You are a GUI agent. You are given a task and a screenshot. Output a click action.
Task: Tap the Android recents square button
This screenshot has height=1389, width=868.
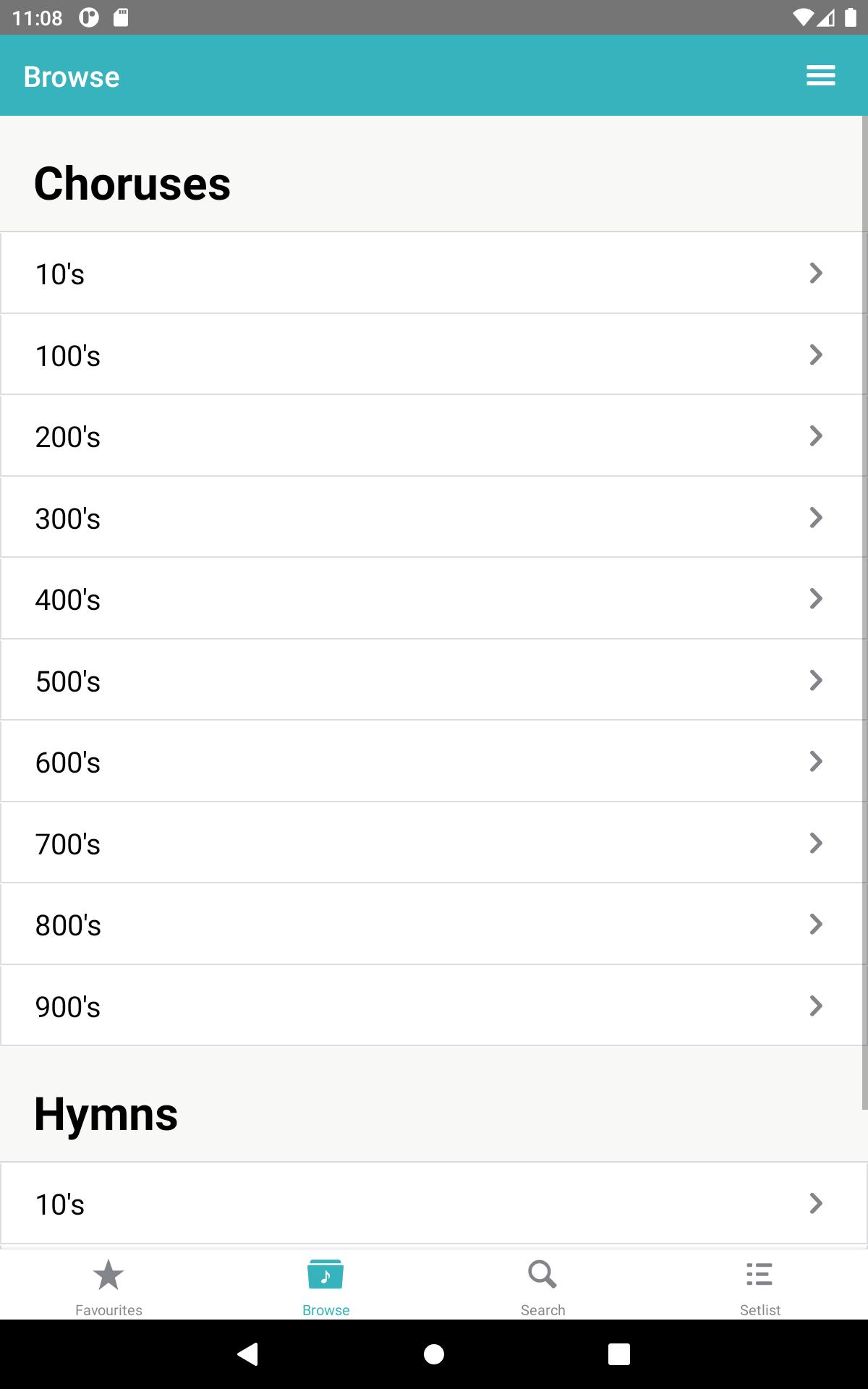619,1354
